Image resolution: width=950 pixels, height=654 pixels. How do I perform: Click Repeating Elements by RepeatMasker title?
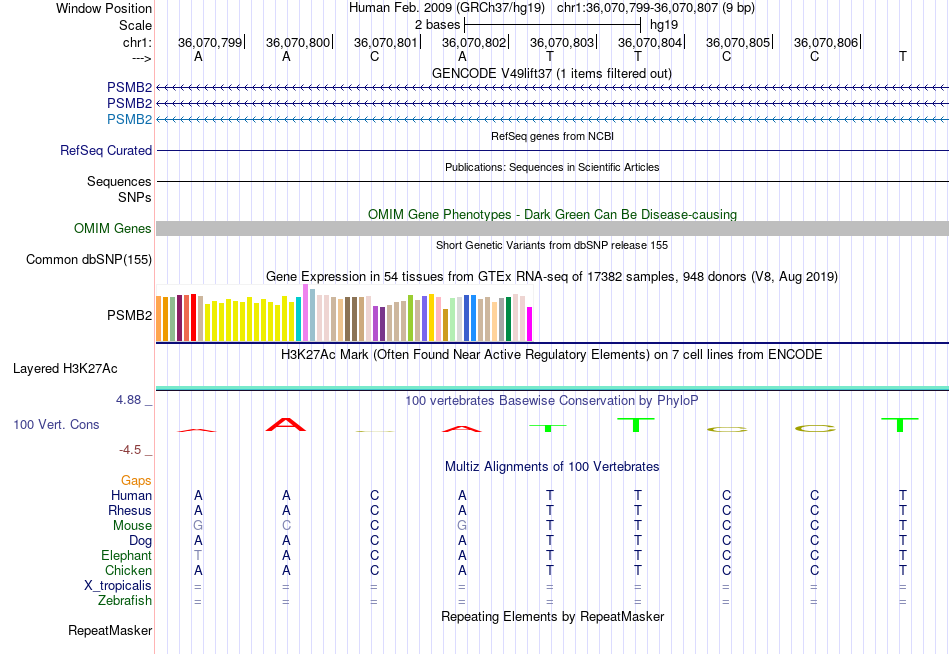pyautogui.click(x=552, y=616)
